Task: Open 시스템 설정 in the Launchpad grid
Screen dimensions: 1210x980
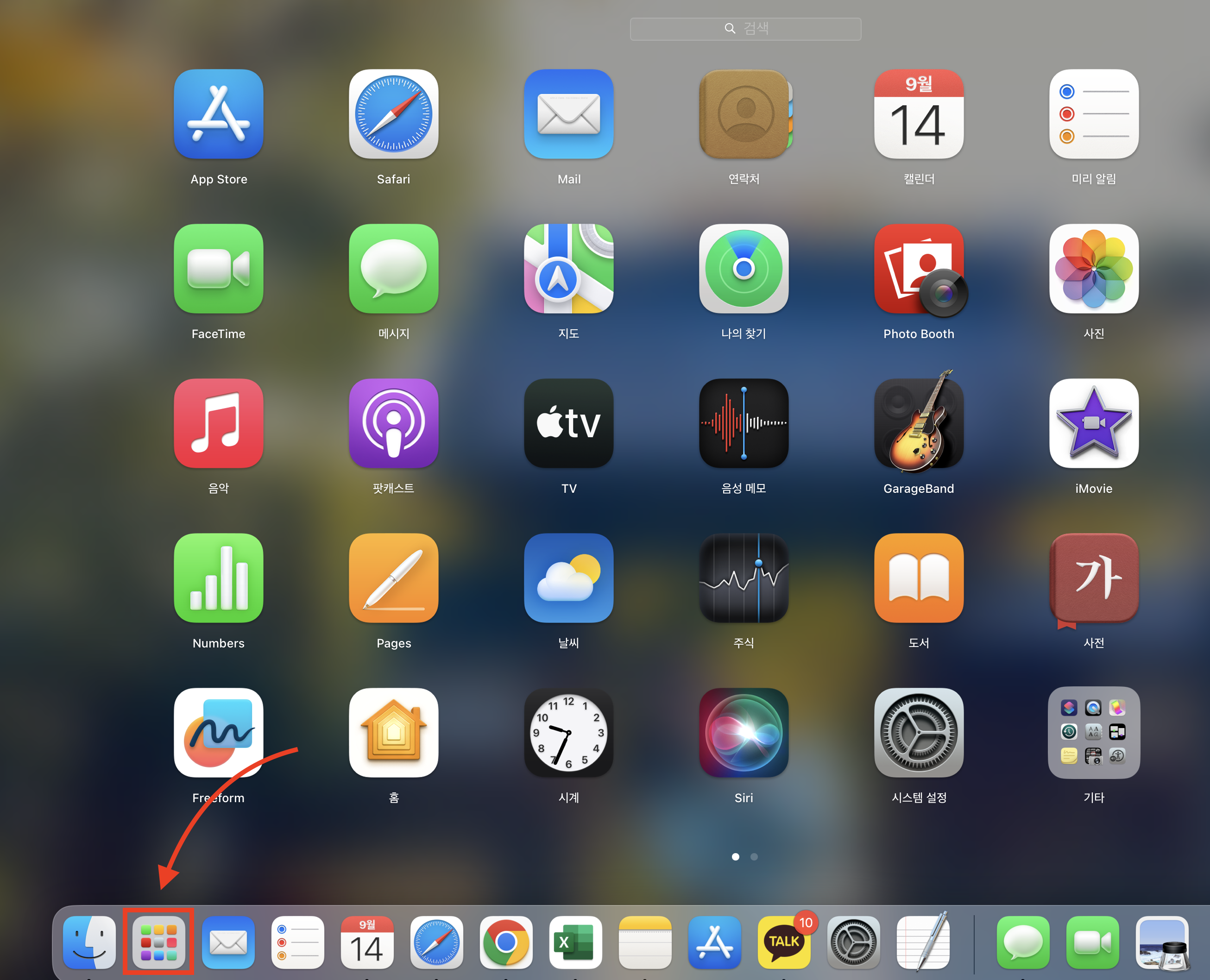Action: click(x=919, y=733)
